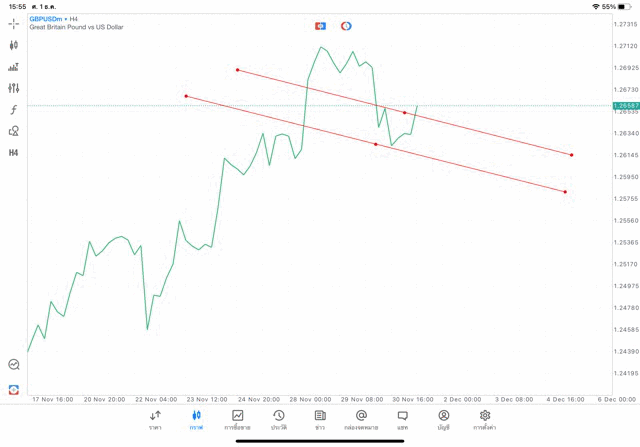Open the bar chart settings icon
This screenshot has height=447, width=640.
pyautogui.click(x=13, y=67)
